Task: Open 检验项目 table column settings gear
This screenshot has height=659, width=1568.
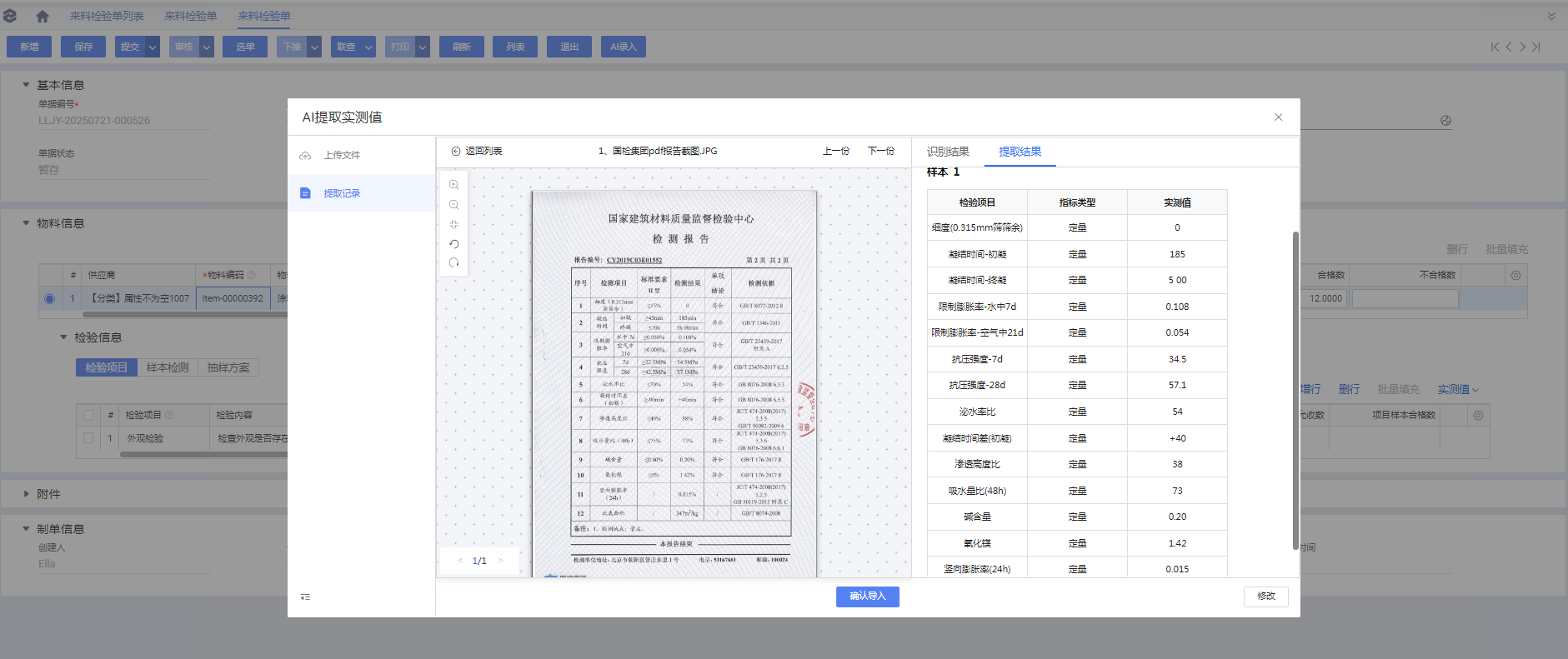Action: pos(1478,415)
